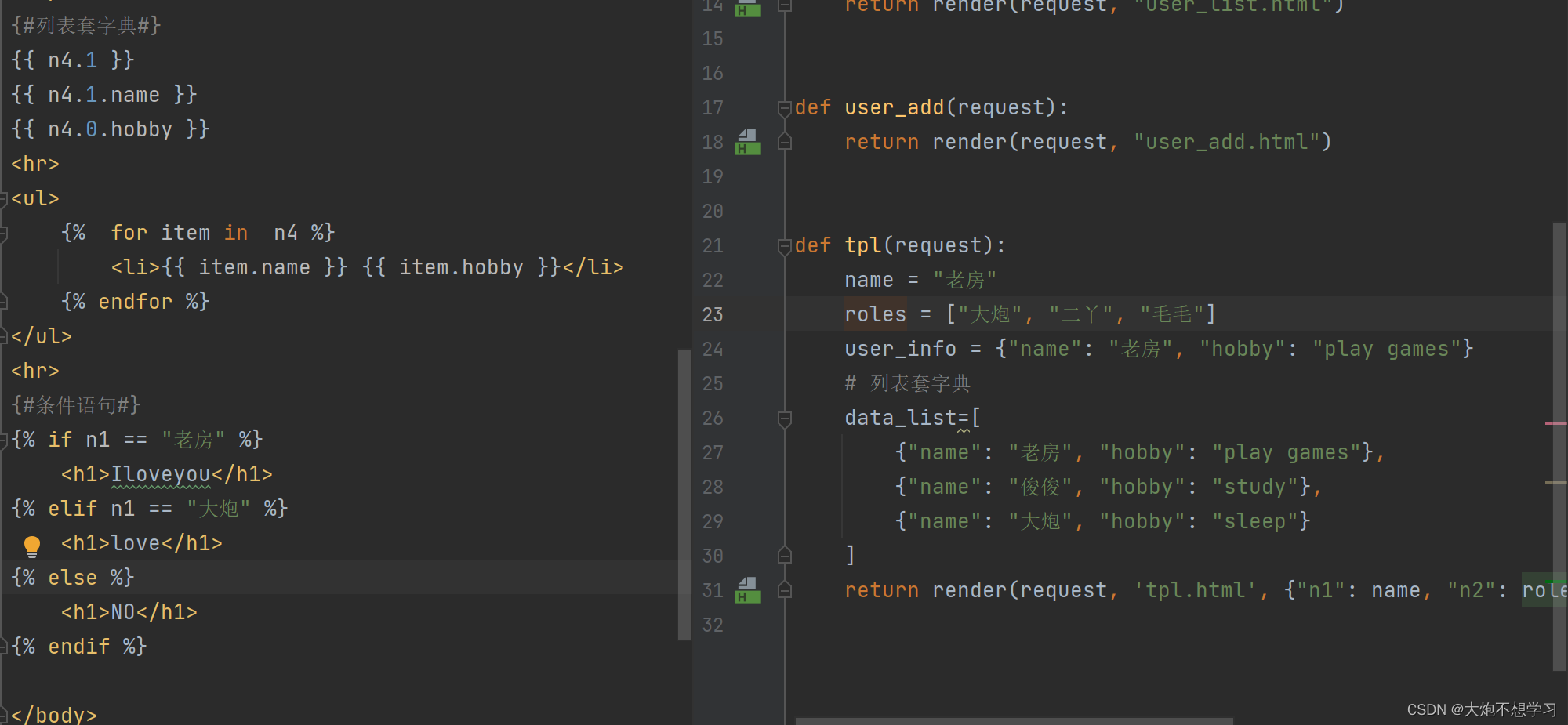This screenshot has width=1568, height=725.
Task: Open related template icon on line 31
Action: coord(748,590)
